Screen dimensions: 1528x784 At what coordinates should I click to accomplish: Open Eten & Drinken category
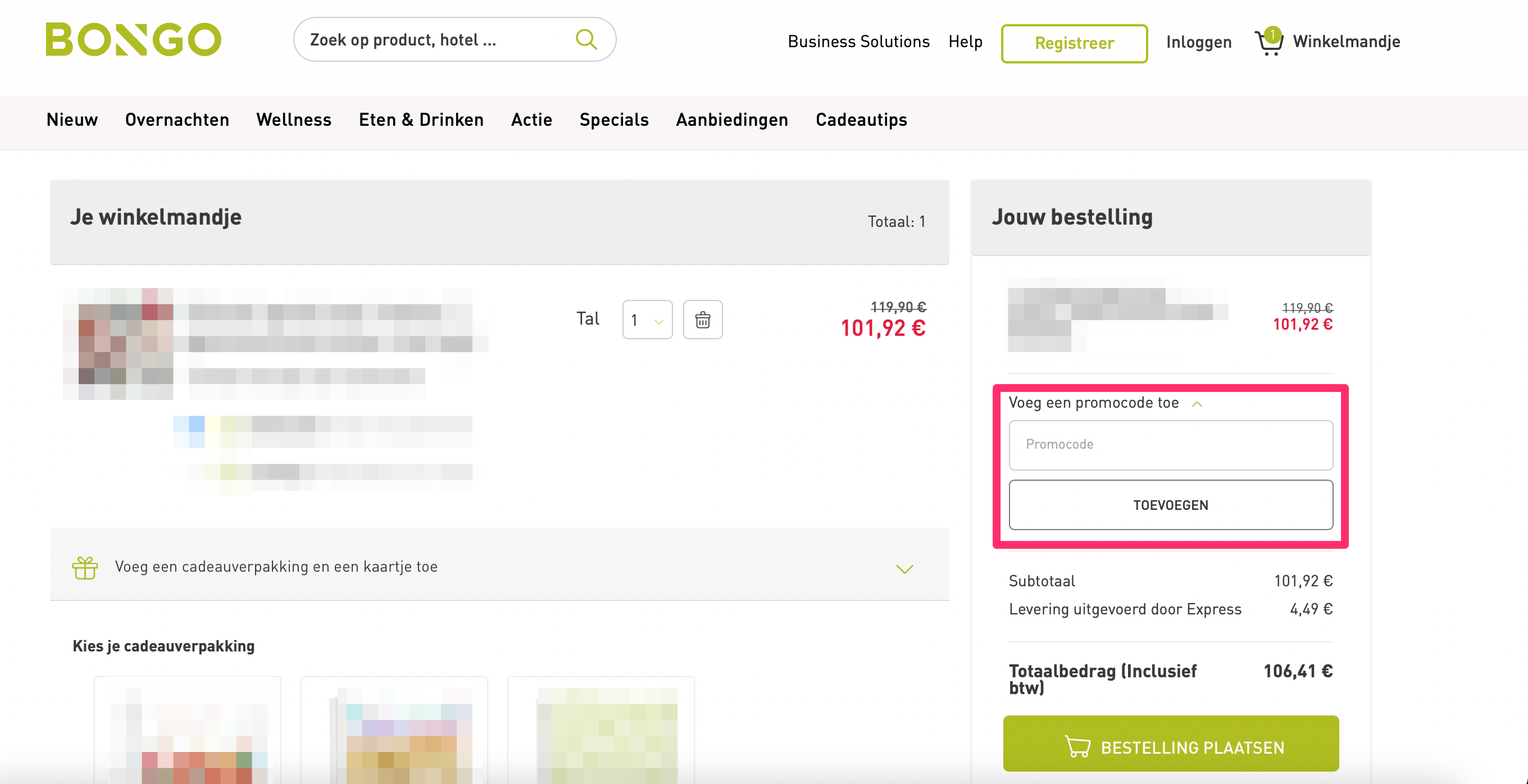point(421,120)
